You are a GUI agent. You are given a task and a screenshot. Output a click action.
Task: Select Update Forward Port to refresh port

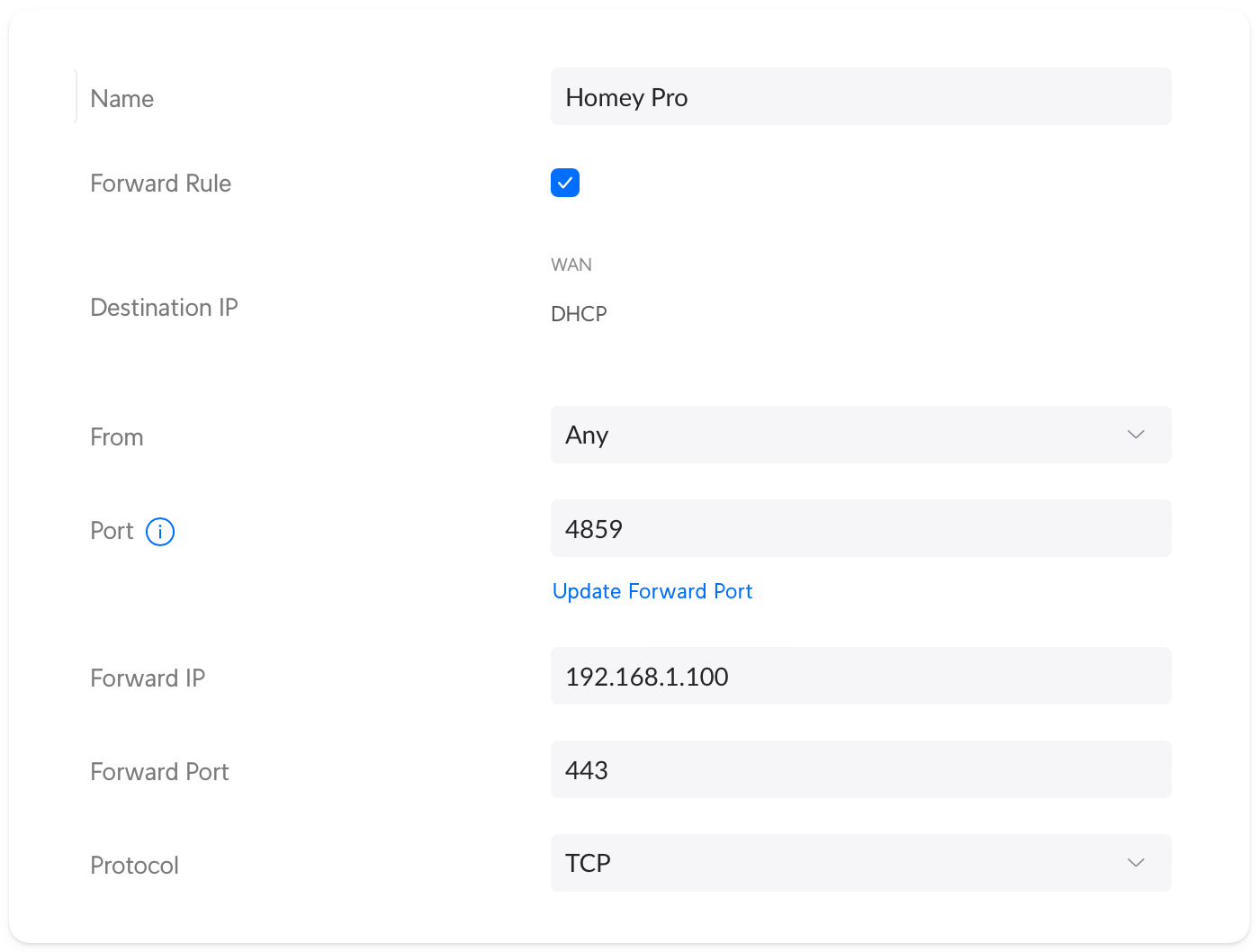[652, 591]
